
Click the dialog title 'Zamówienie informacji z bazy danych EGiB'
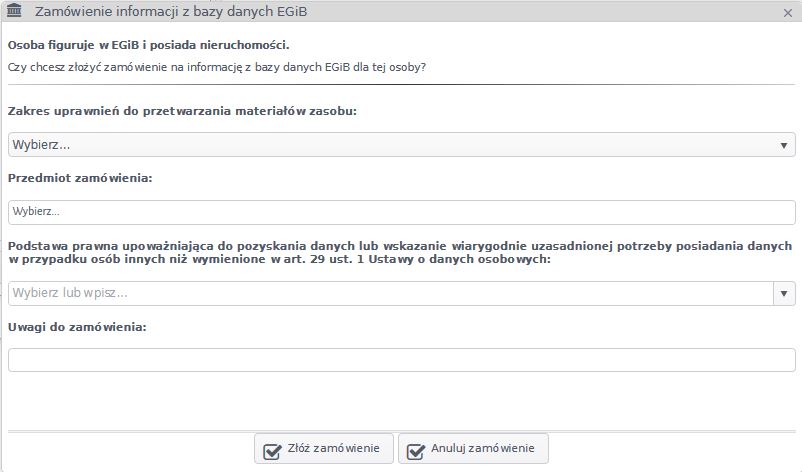click(171, 12)
